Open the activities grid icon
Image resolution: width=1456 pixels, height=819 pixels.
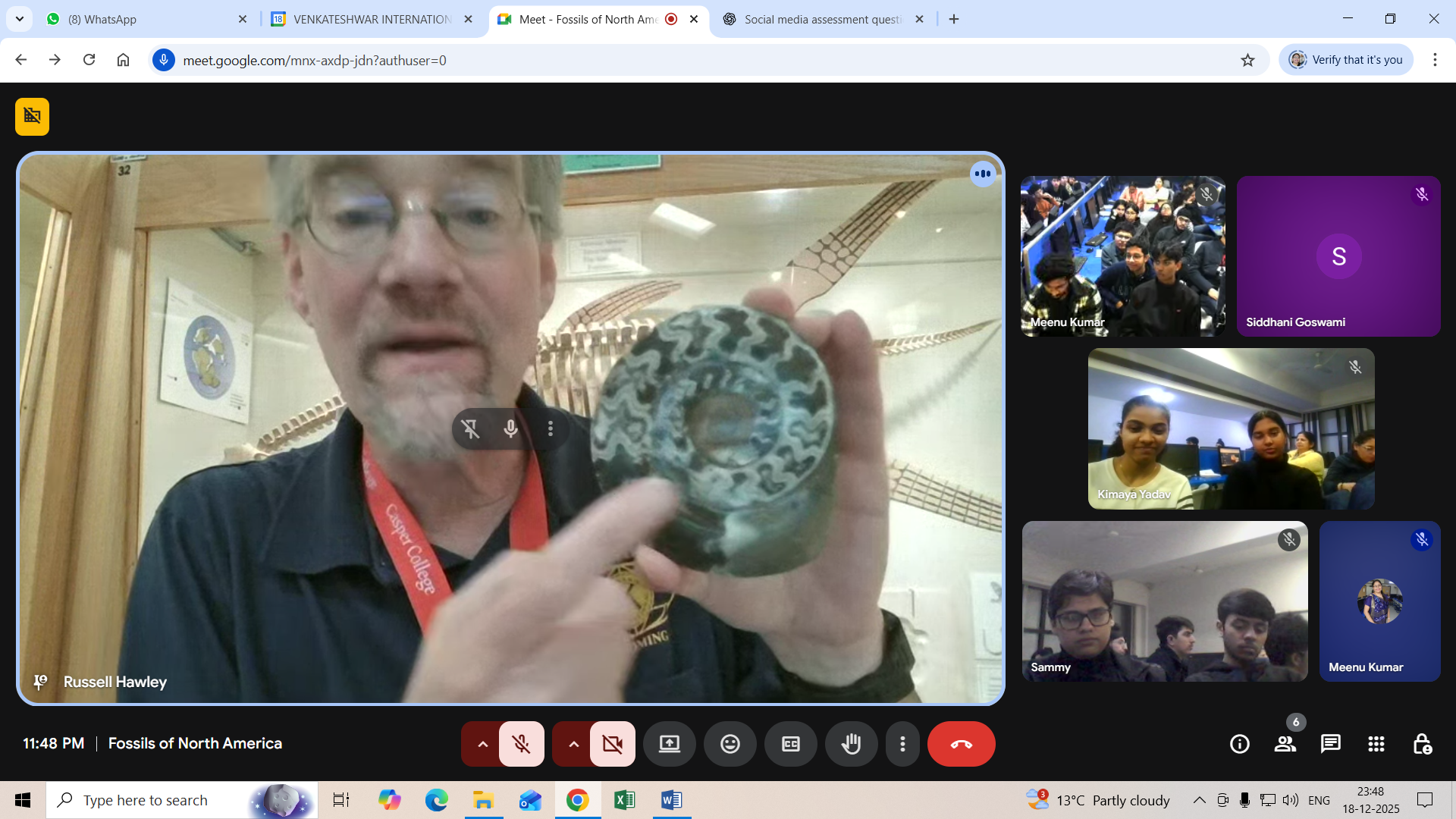pos(1376,744)
